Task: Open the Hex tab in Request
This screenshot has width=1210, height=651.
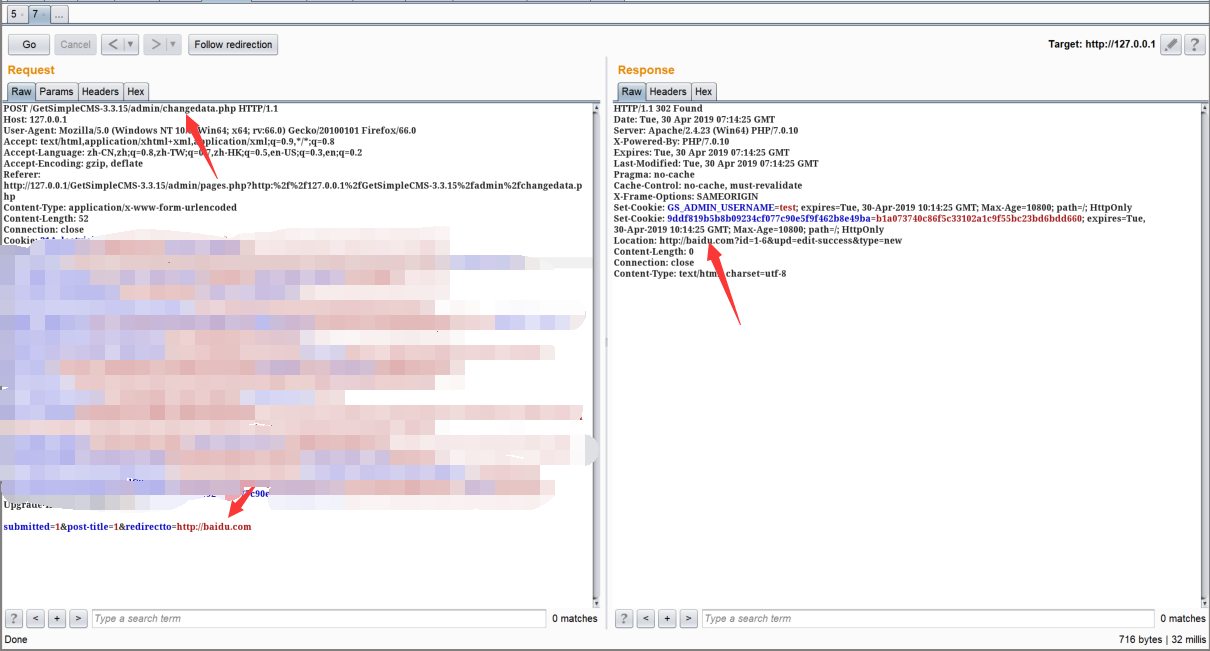Action: coord(136,91)
